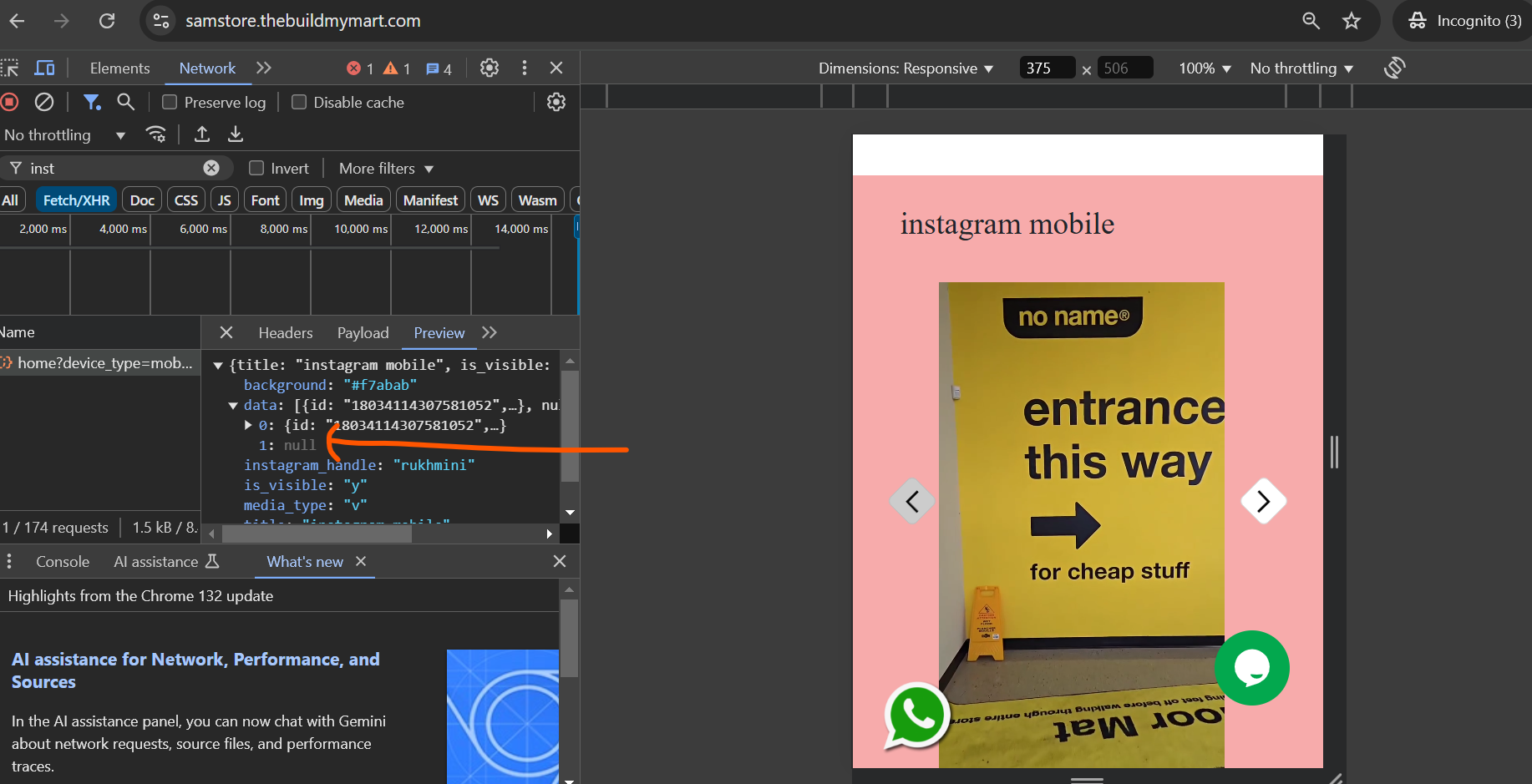Filter requests by CSS type
This screenshot has height=784, width=1532.
pyautogui.click(x=186, y=200)
